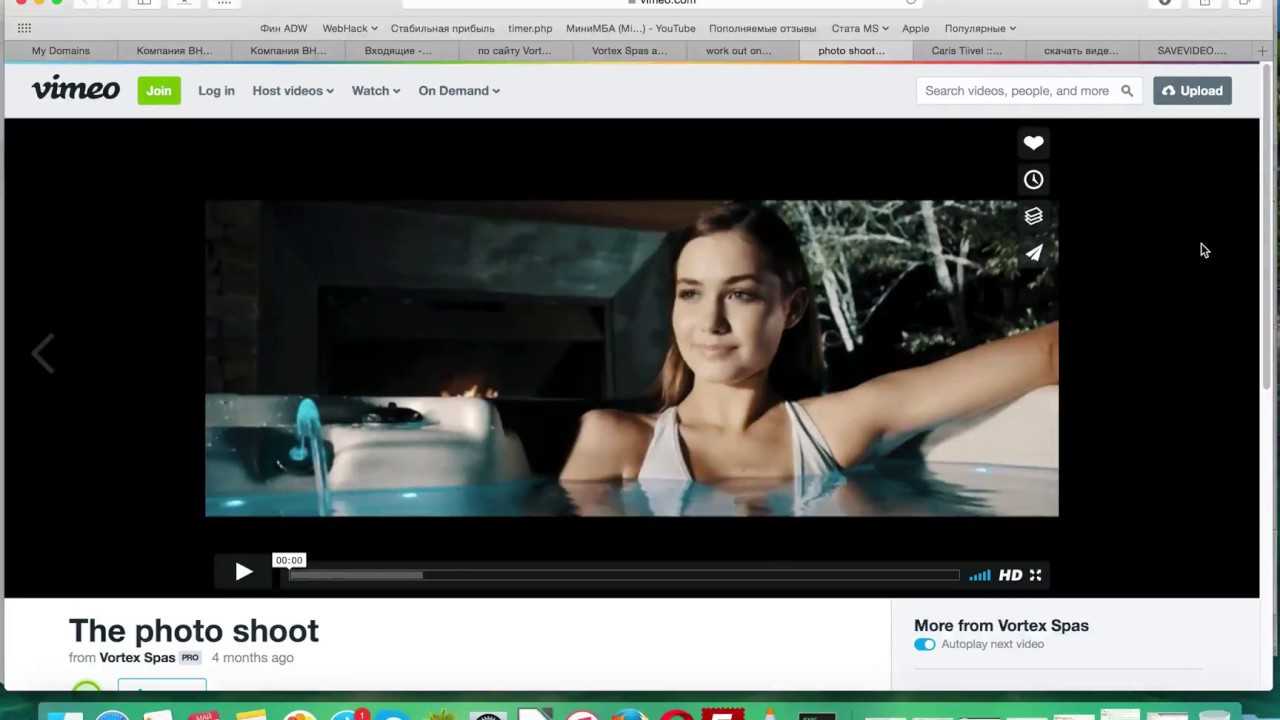The height and width of the screenshot is (720, 1280).
Task: Switch to the скачать виде... tab
Action: 1081,51
